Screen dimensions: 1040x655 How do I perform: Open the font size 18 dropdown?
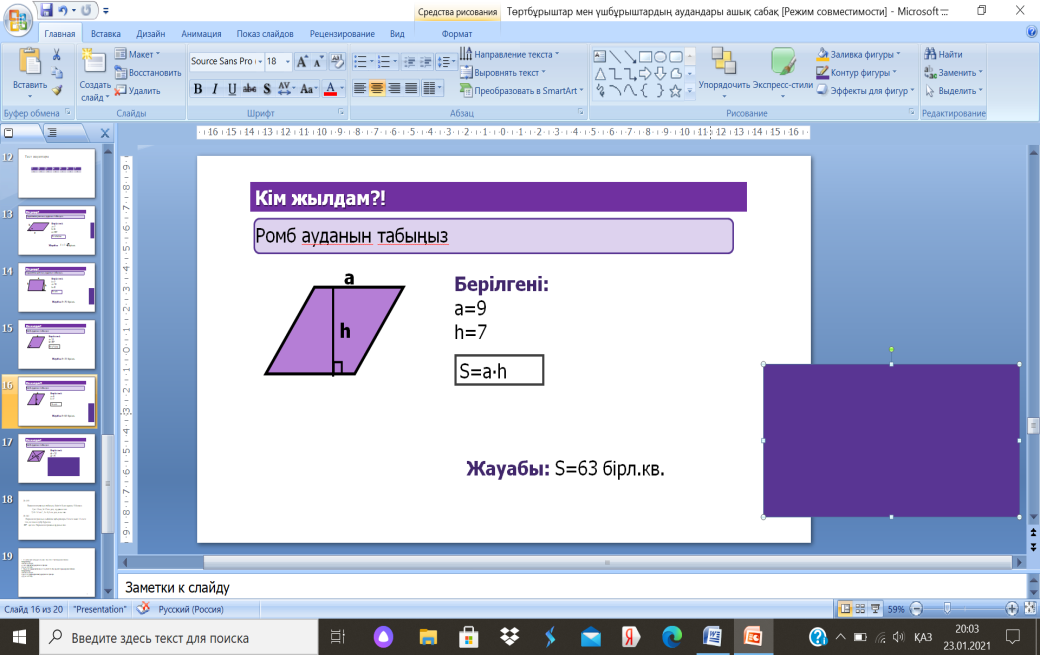point(287,61)
